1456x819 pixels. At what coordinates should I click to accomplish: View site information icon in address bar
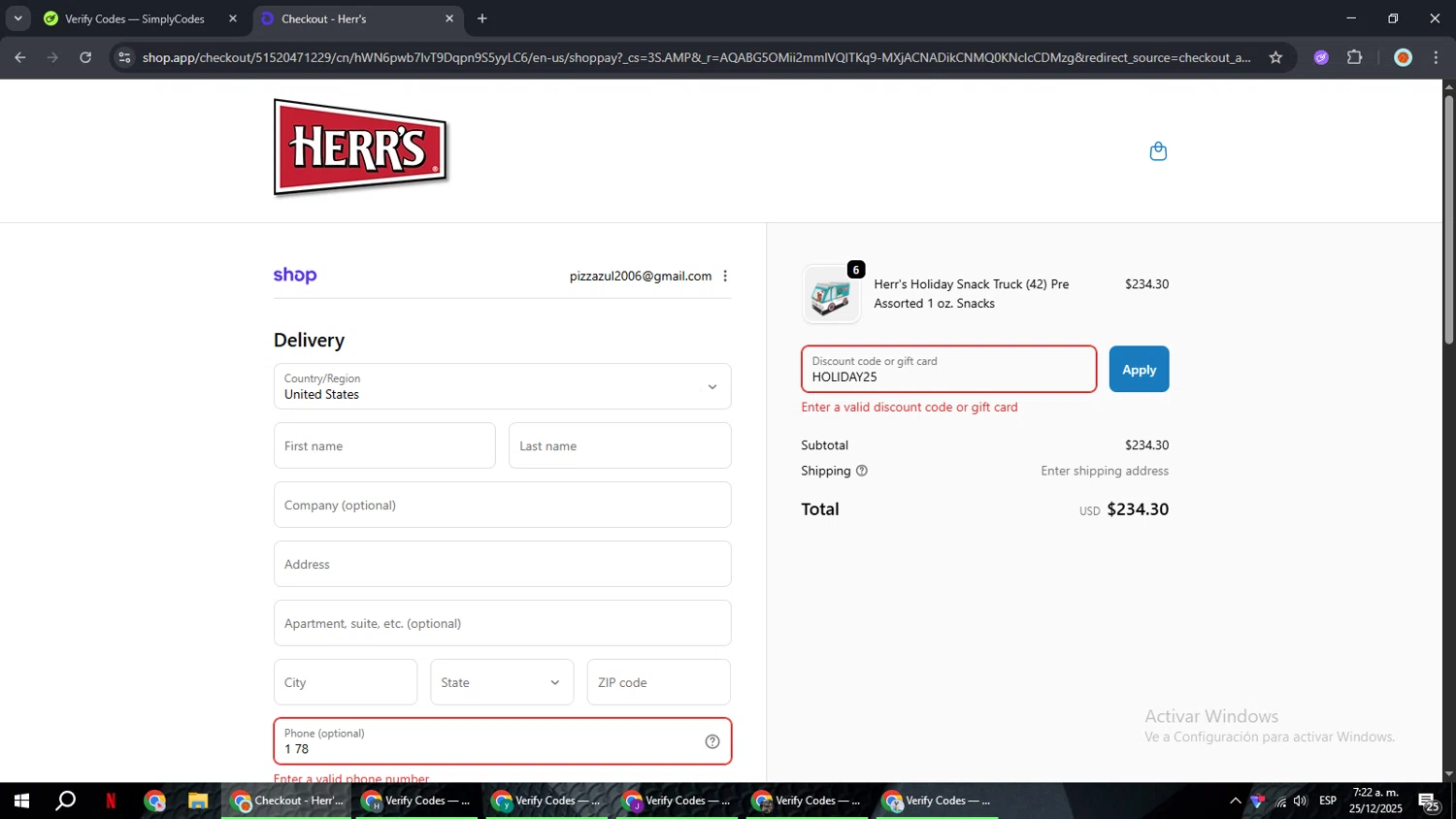[x=124, y=57]
